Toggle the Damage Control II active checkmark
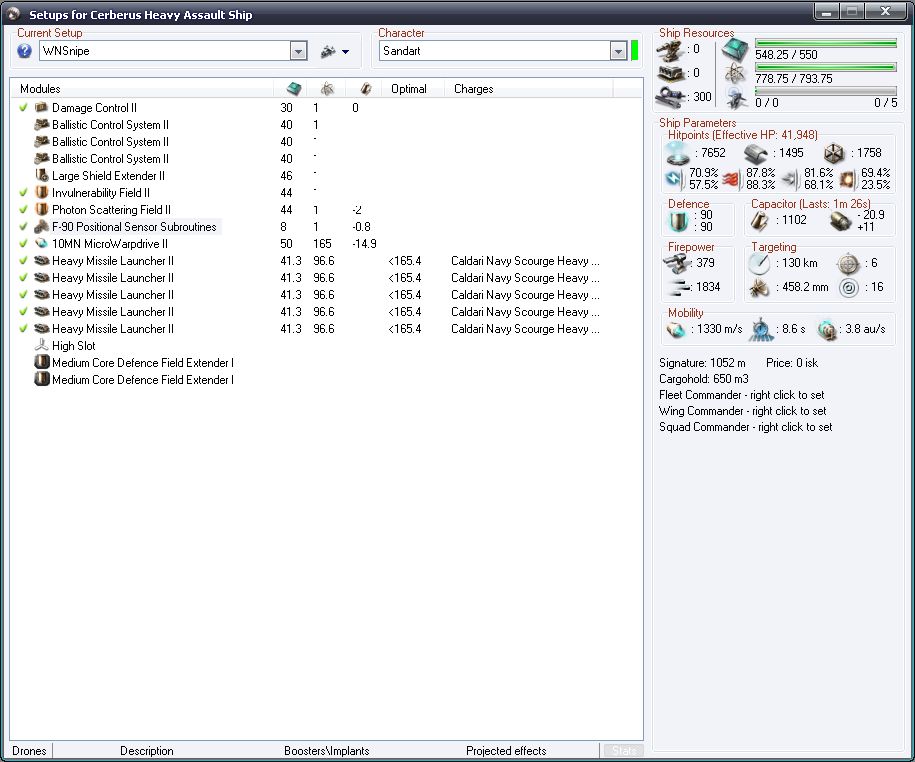 [23, 107]
